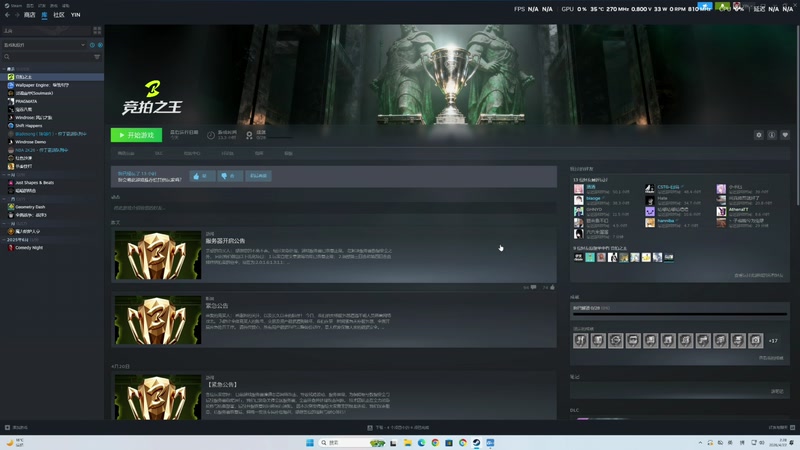The image size is (800, 450).
Task: Go forward with the navigation arrow
Action: point(16,15)
